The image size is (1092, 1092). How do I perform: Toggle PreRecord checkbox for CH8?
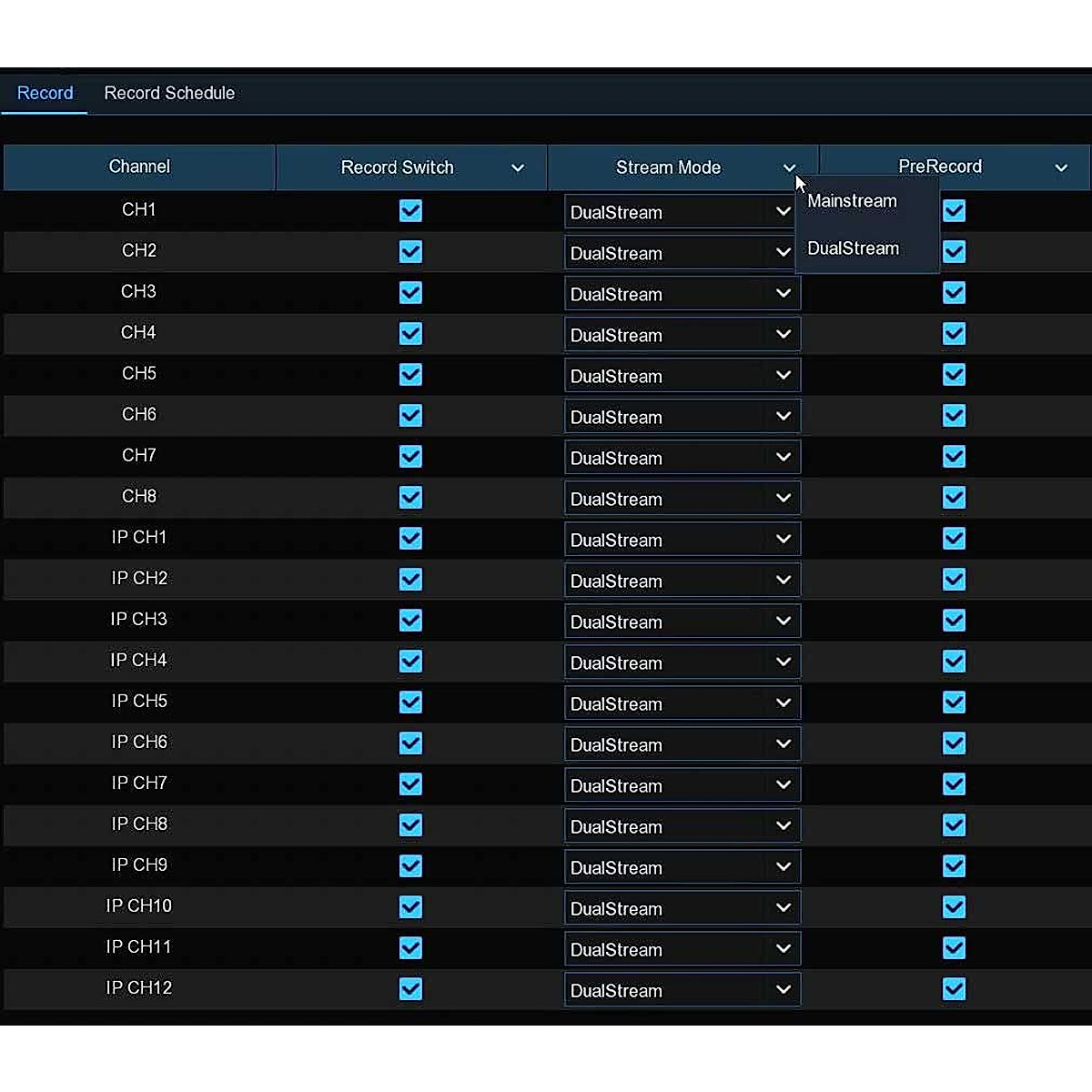954,498
